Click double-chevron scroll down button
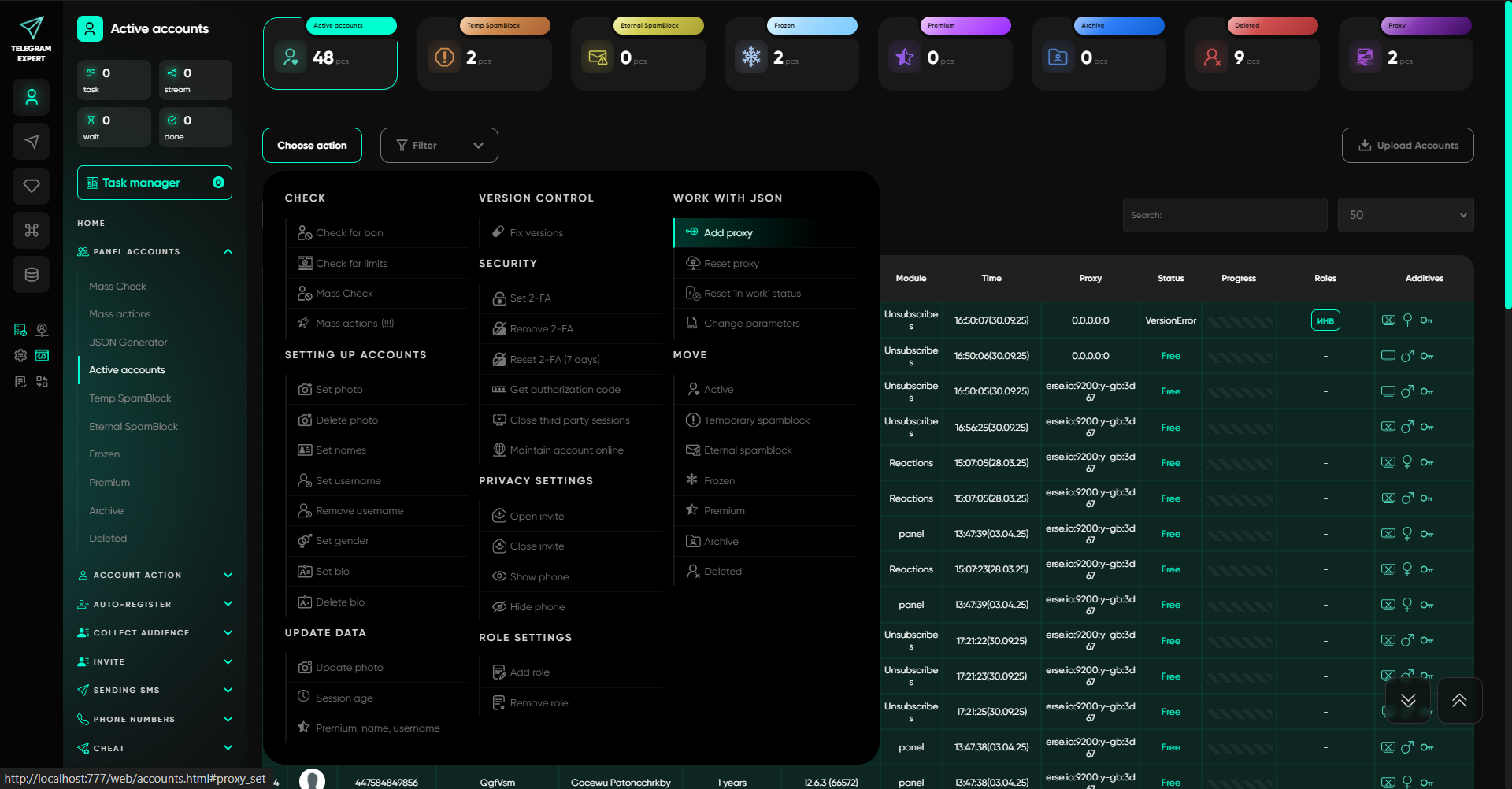Viewport: 1512px width, 789px height. point(1408,700)
